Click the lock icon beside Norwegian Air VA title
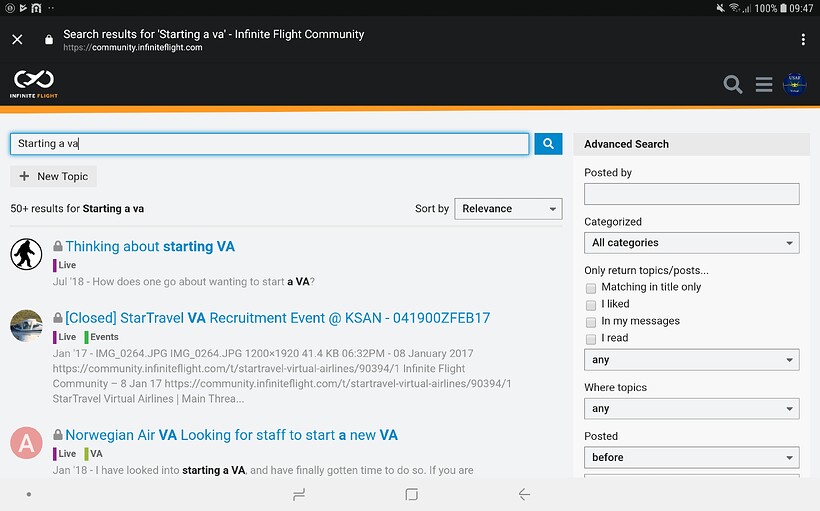Screen dimensions: 820x511 tap(58, 435)
